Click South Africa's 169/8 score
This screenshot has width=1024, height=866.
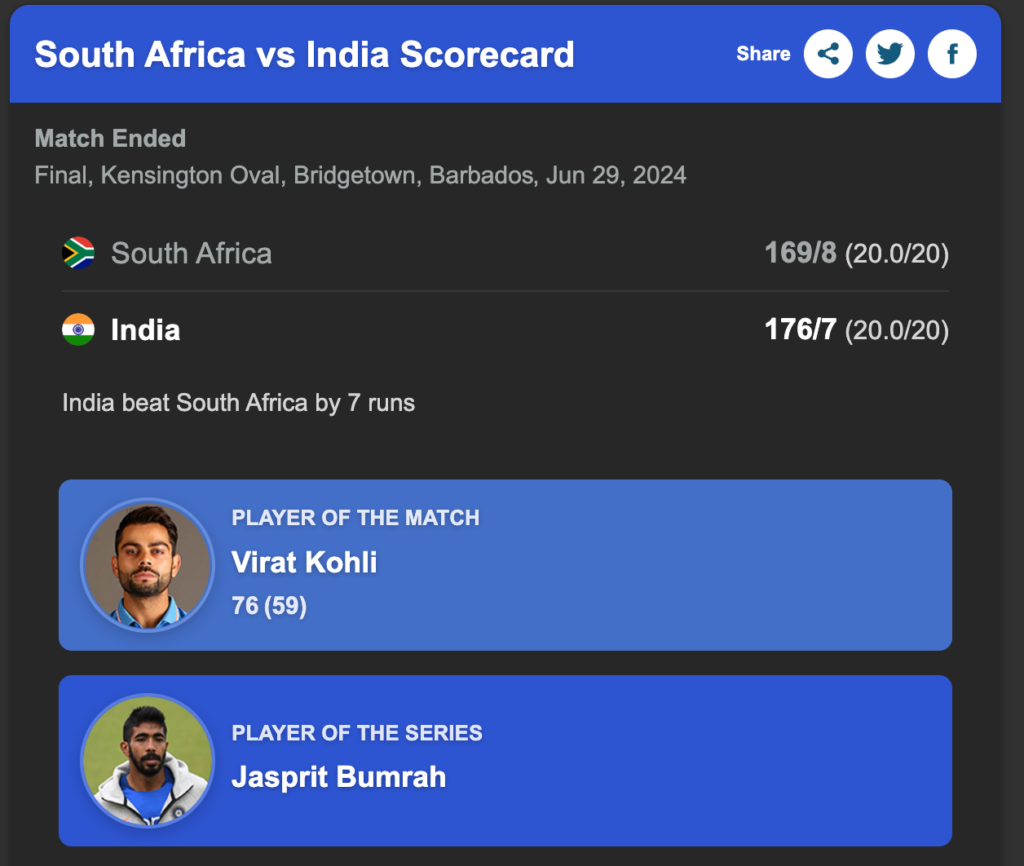(800, 253)
